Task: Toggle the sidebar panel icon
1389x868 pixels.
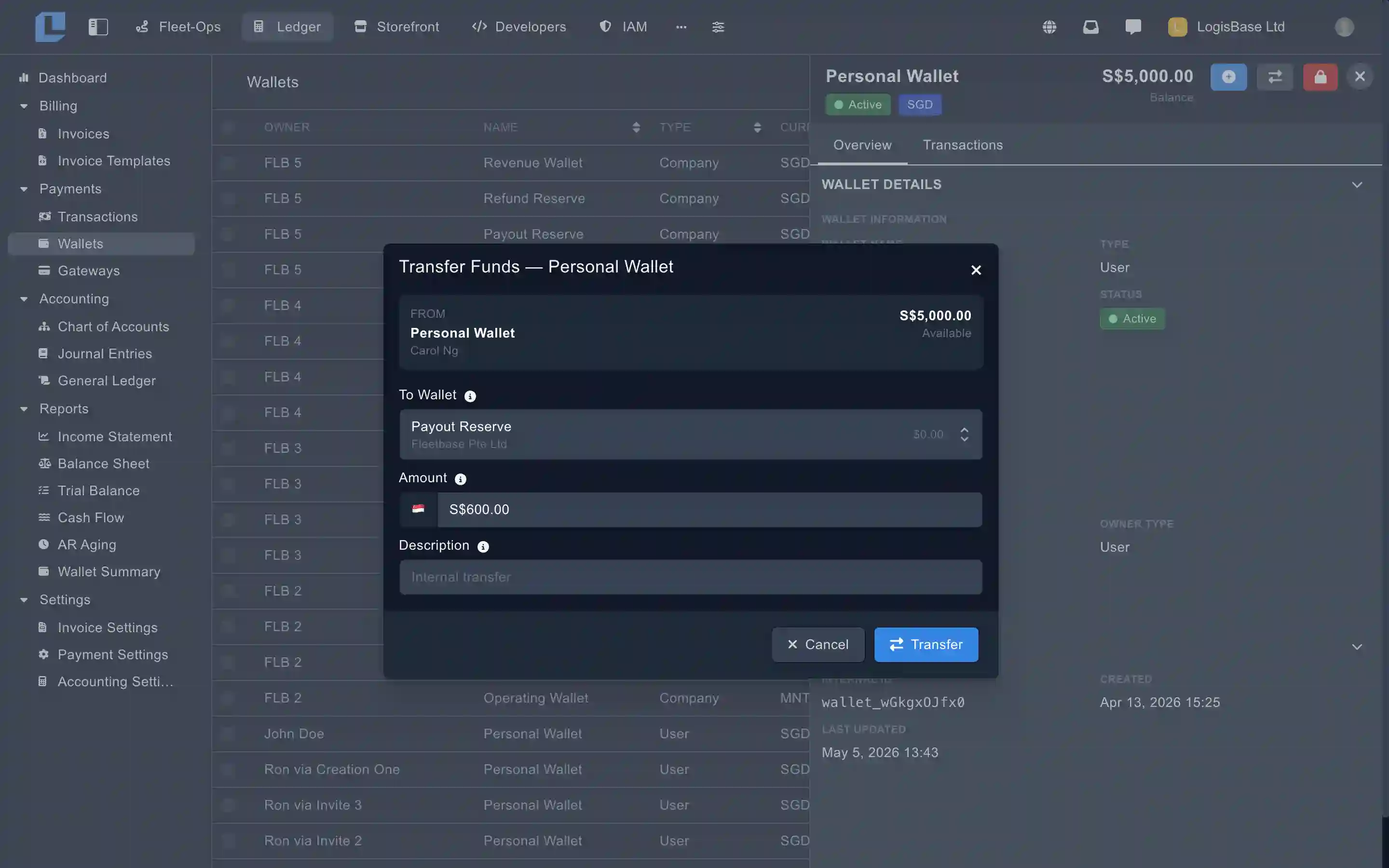Action: (98, 27)
